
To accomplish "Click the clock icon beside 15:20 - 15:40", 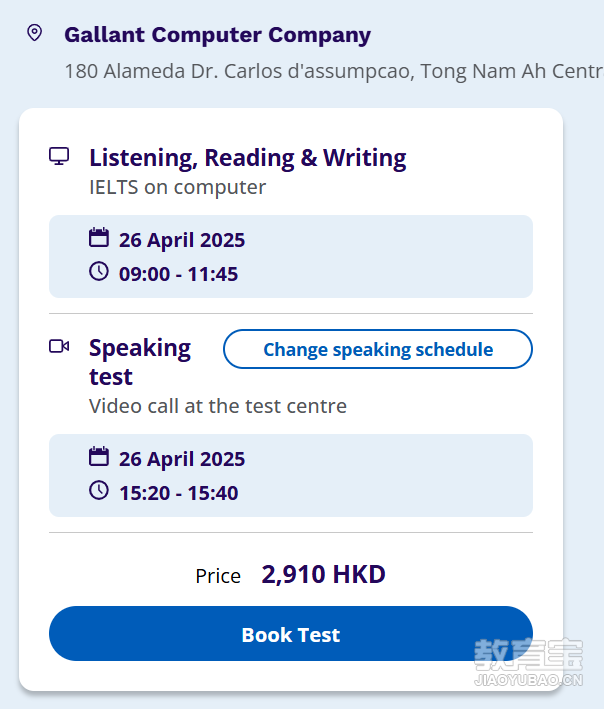I will pos(99,490).
